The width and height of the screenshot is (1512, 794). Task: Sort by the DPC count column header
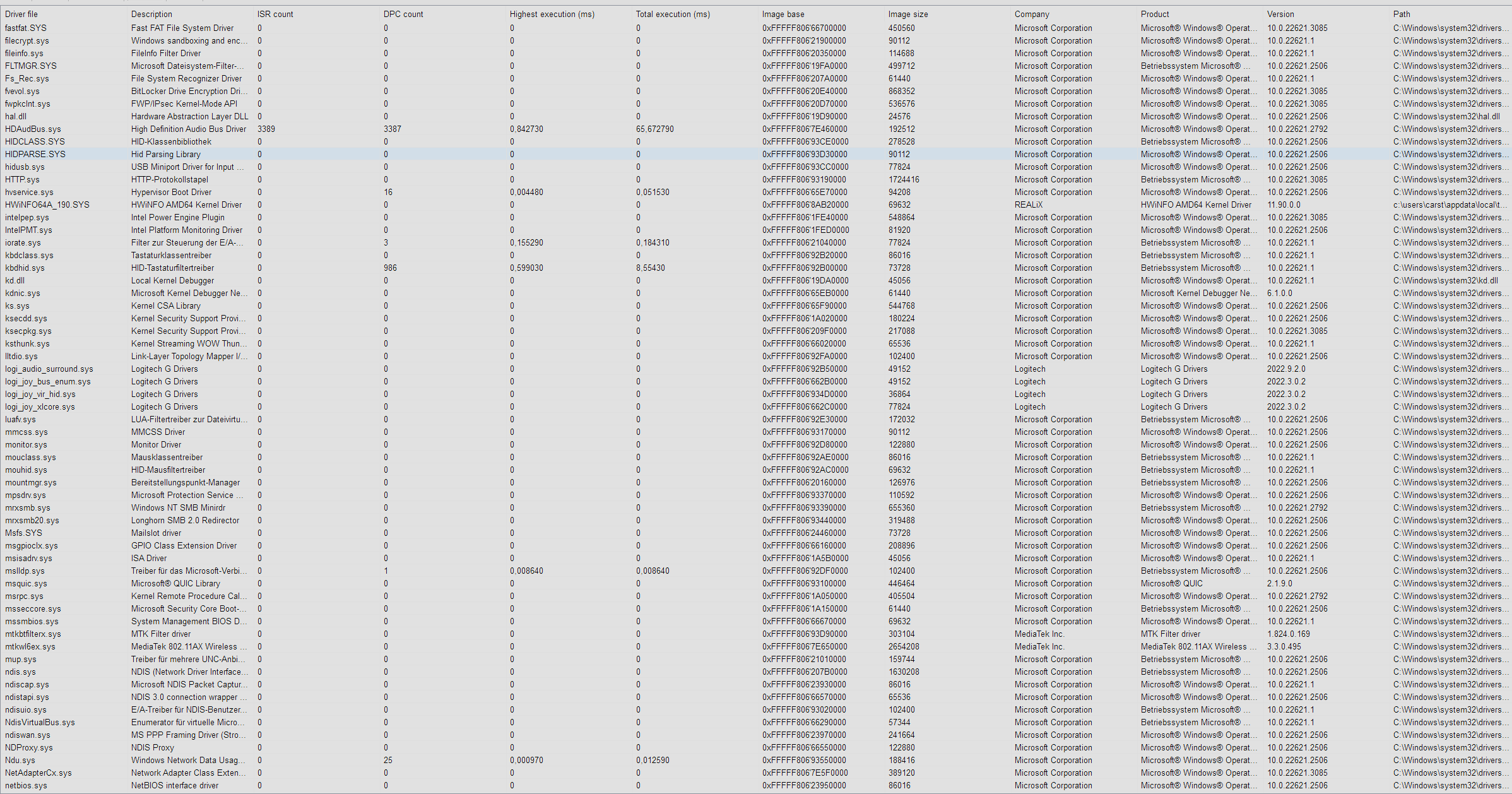(403, 14)
